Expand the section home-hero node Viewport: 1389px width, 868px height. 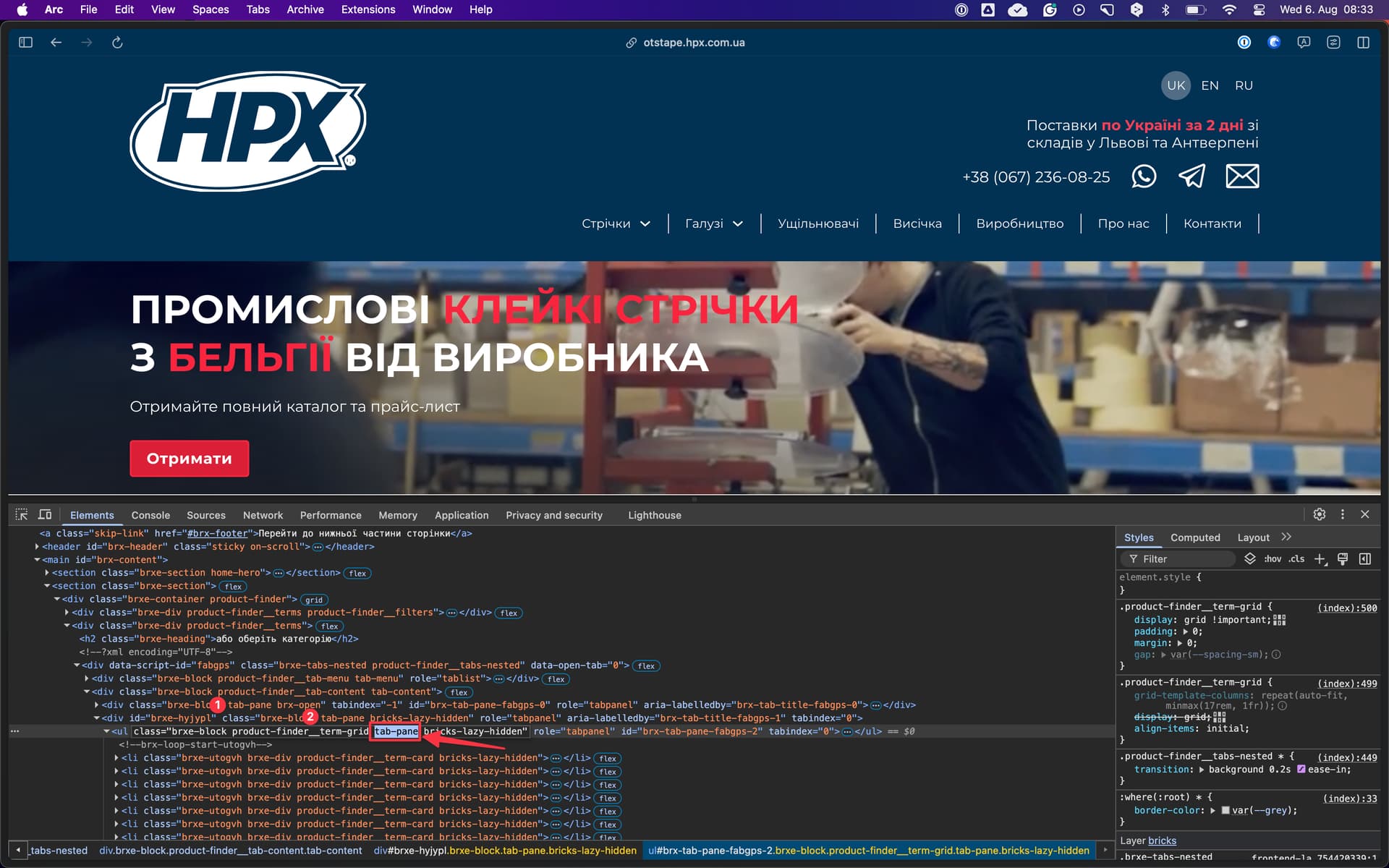[x=47, y=573]
